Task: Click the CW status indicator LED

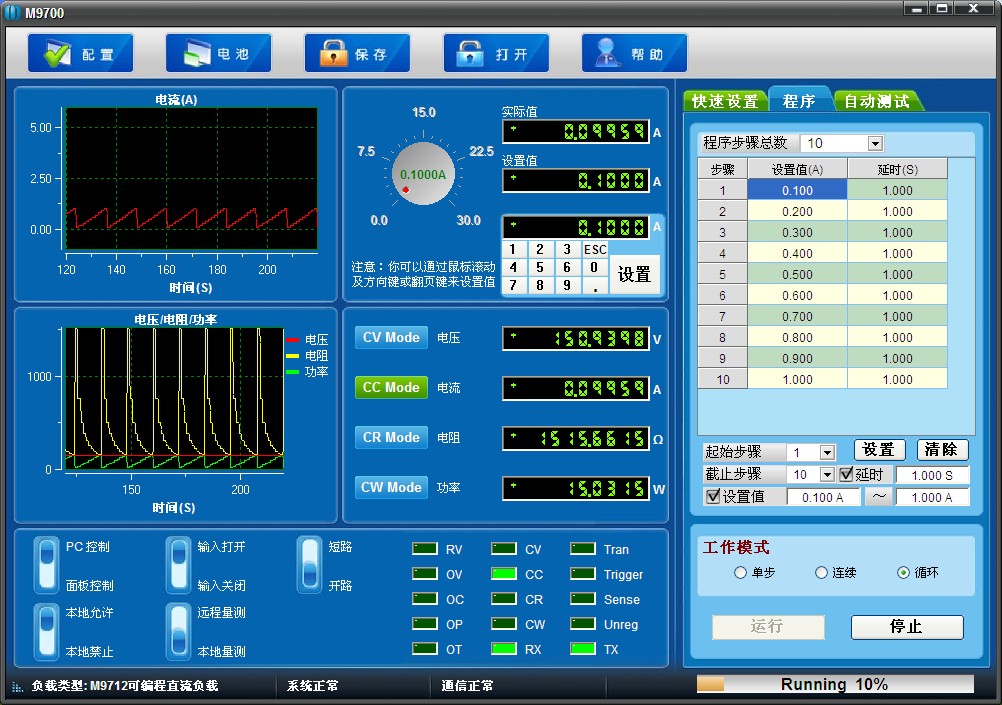Action: [x=504, y=624]
